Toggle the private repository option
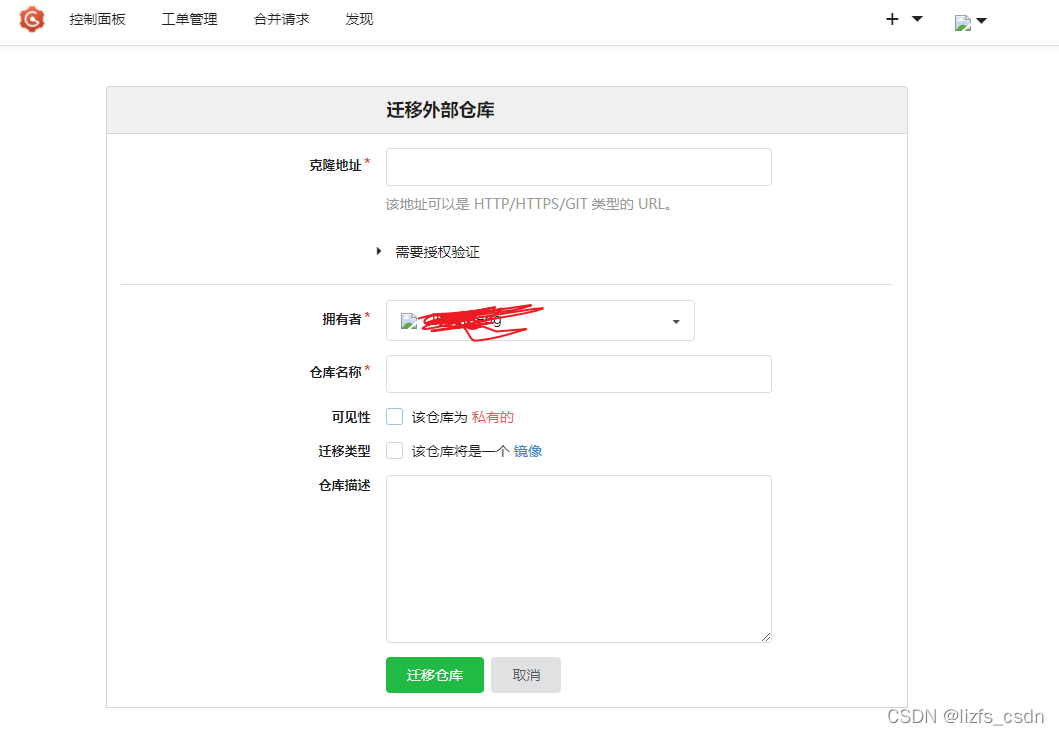Image resolution: width=1059 pixels, height=735 pixels. coord(394,415)
